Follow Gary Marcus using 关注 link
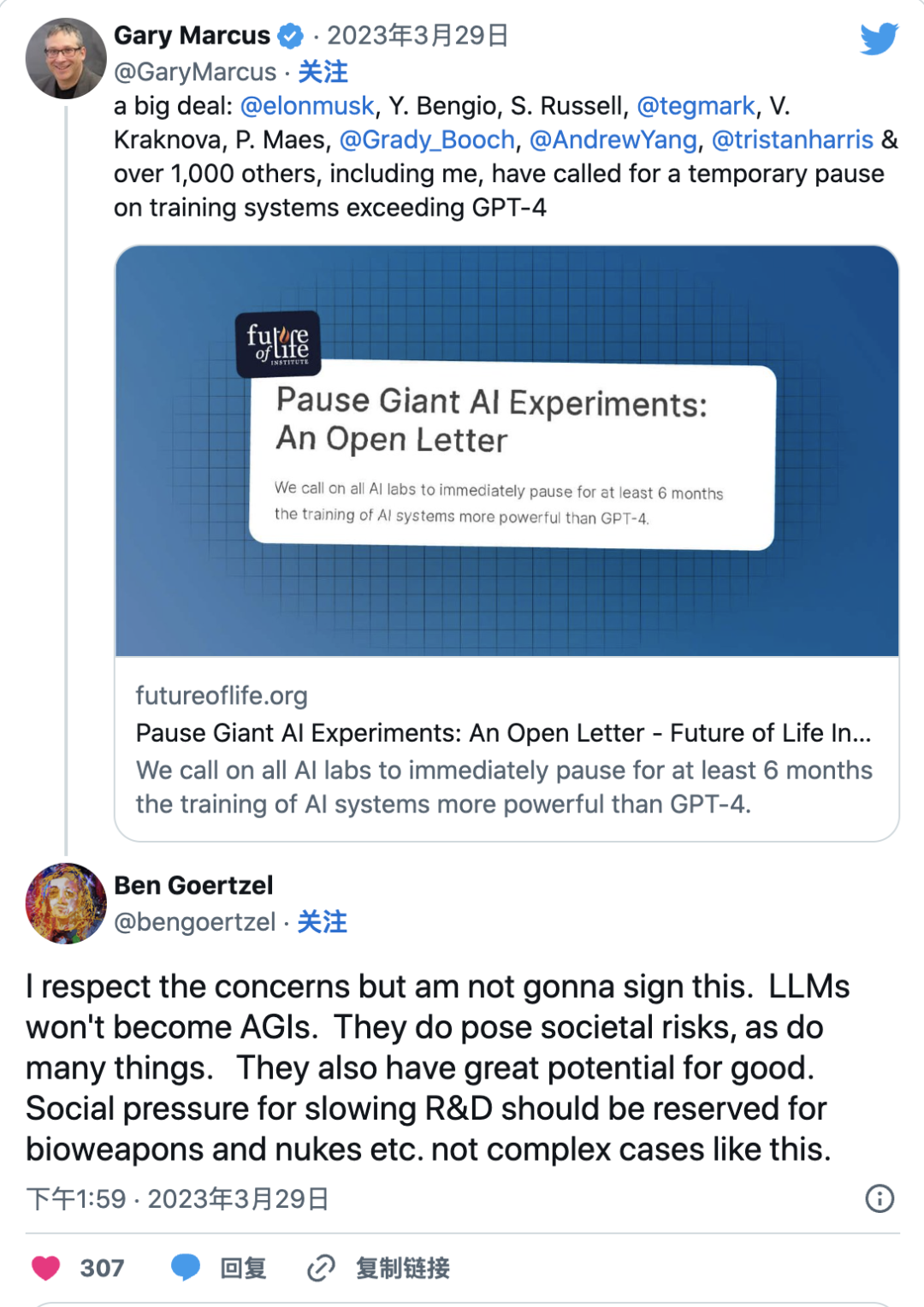This screenshot has height=1307, width=924. point(323,72)
